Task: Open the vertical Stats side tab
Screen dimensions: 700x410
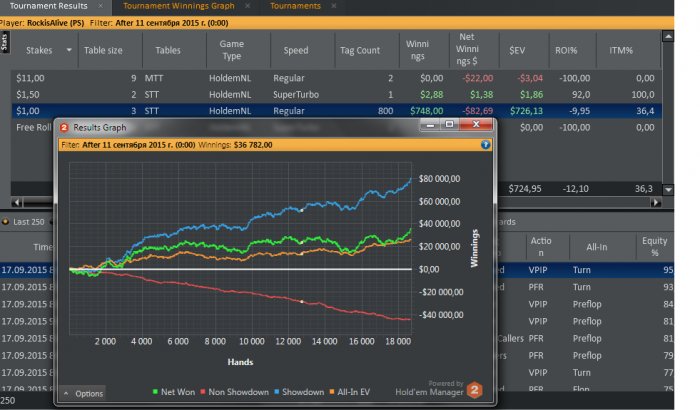Action: click(x=4, y=42)
